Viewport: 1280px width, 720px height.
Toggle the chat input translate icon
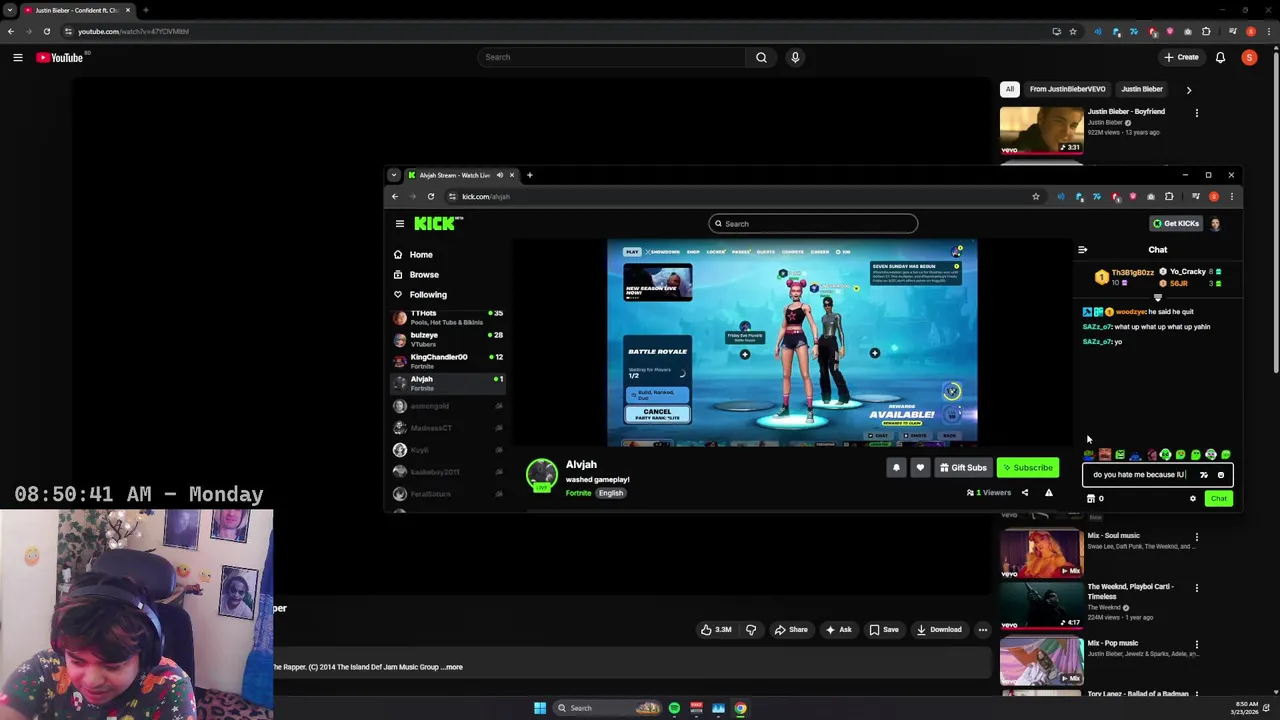(1204, 475)
